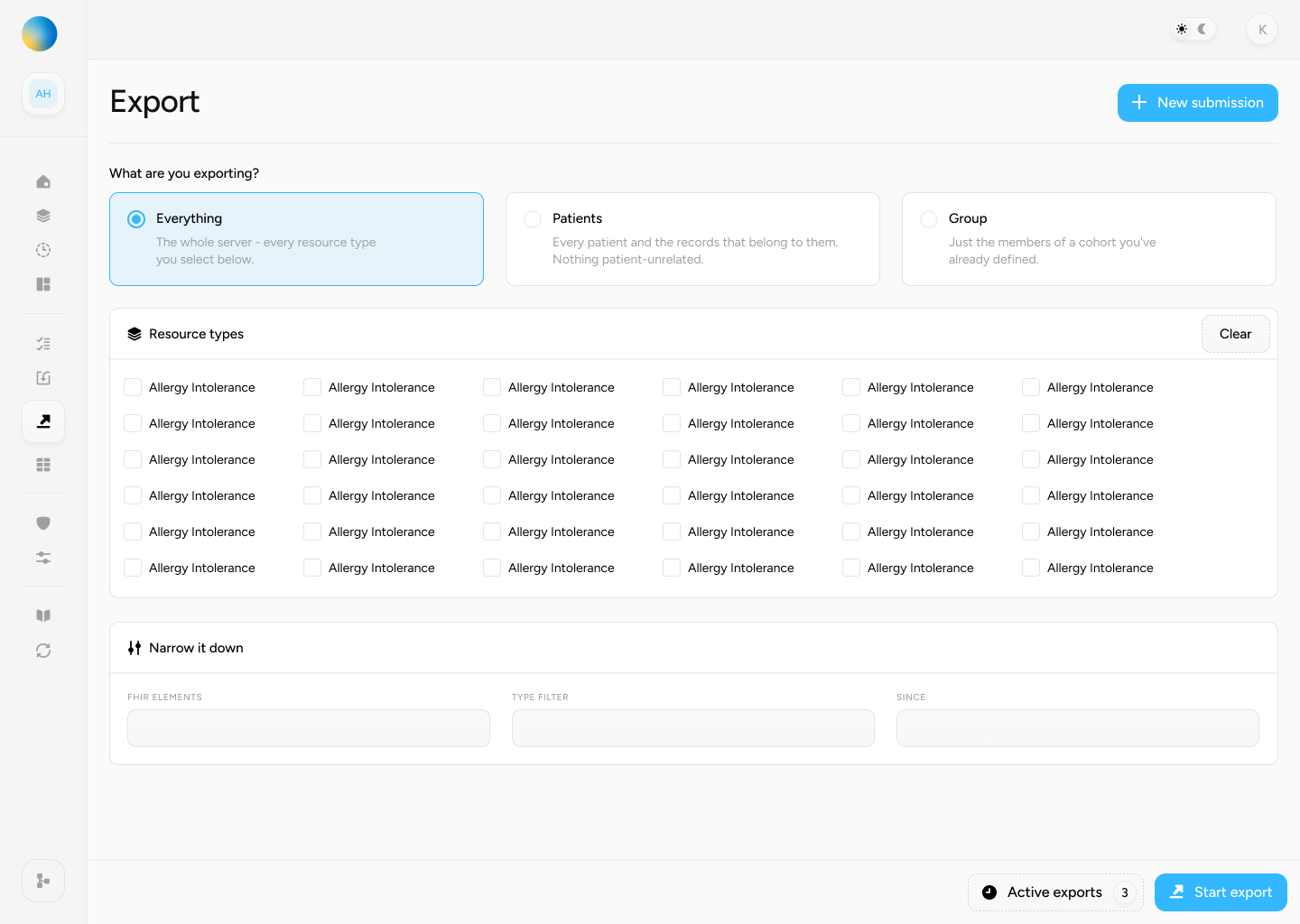Click the gradient globe app logo

tap(40, 34)
